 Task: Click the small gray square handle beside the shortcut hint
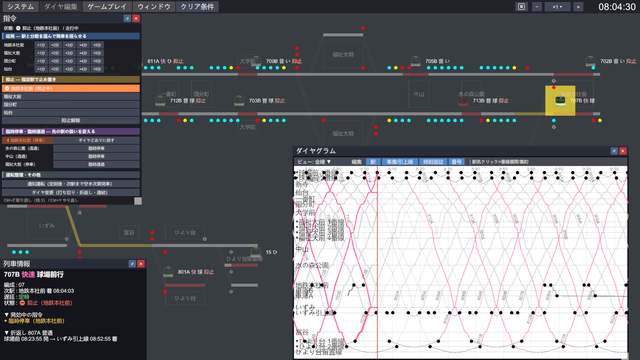[x=138, y=201]
